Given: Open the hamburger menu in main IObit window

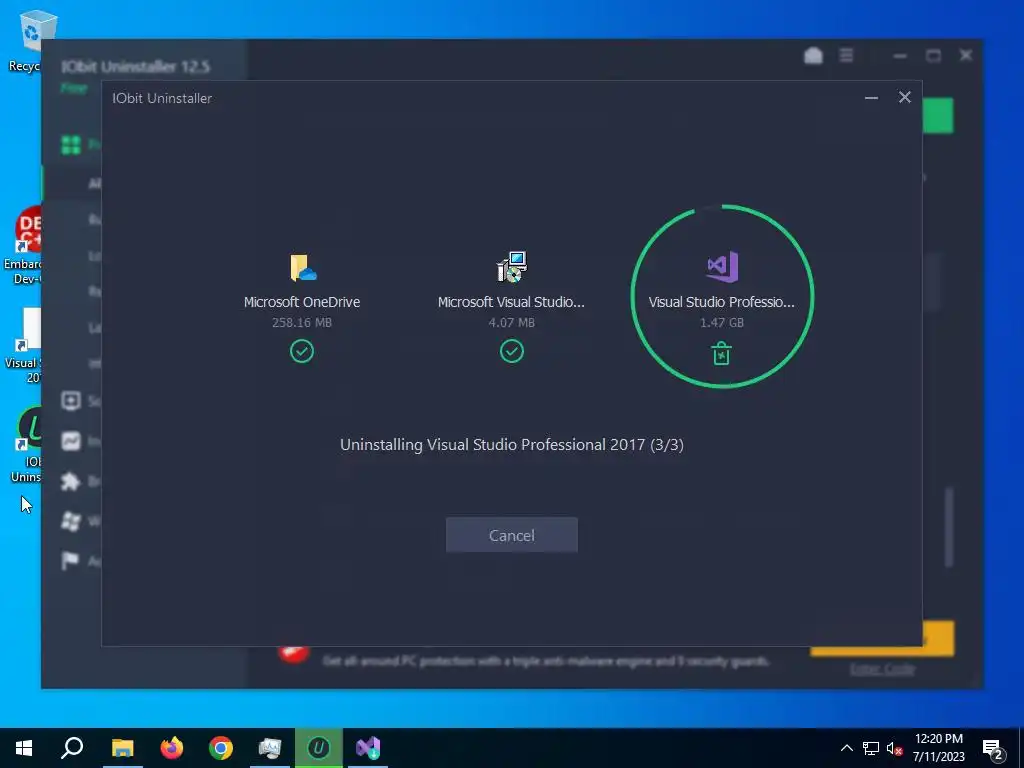Looking at the screenshot, I should point(846,56).
